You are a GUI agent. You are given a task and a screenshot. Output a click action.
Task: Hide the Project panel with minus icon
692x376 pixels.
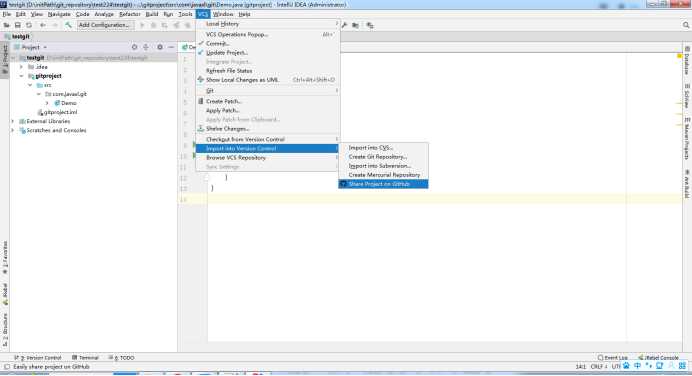click(x=171, y=47)
